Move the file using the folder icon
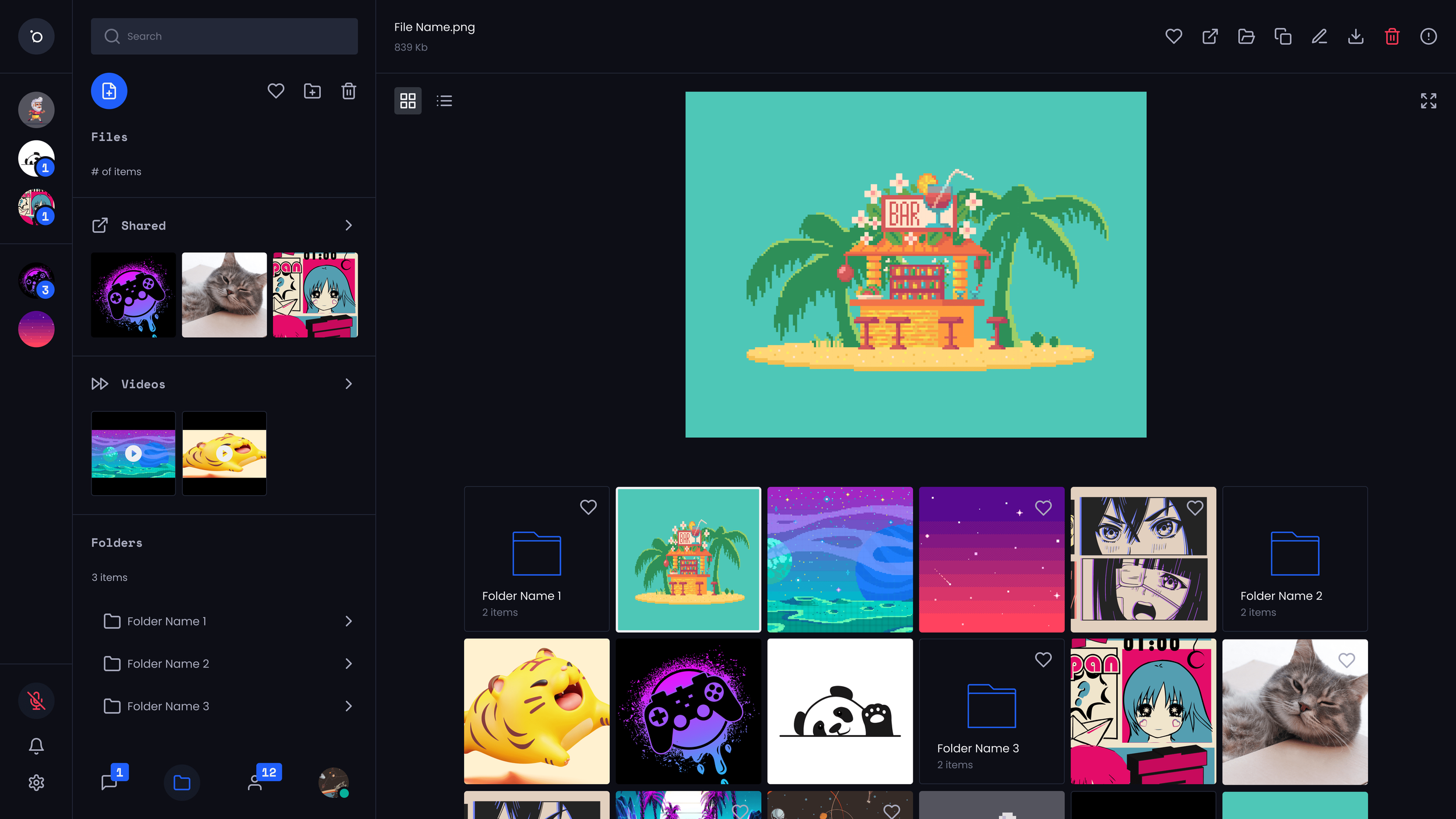Image resolution: width=1456 pixels, height=819 pixels. [1246, 36]
